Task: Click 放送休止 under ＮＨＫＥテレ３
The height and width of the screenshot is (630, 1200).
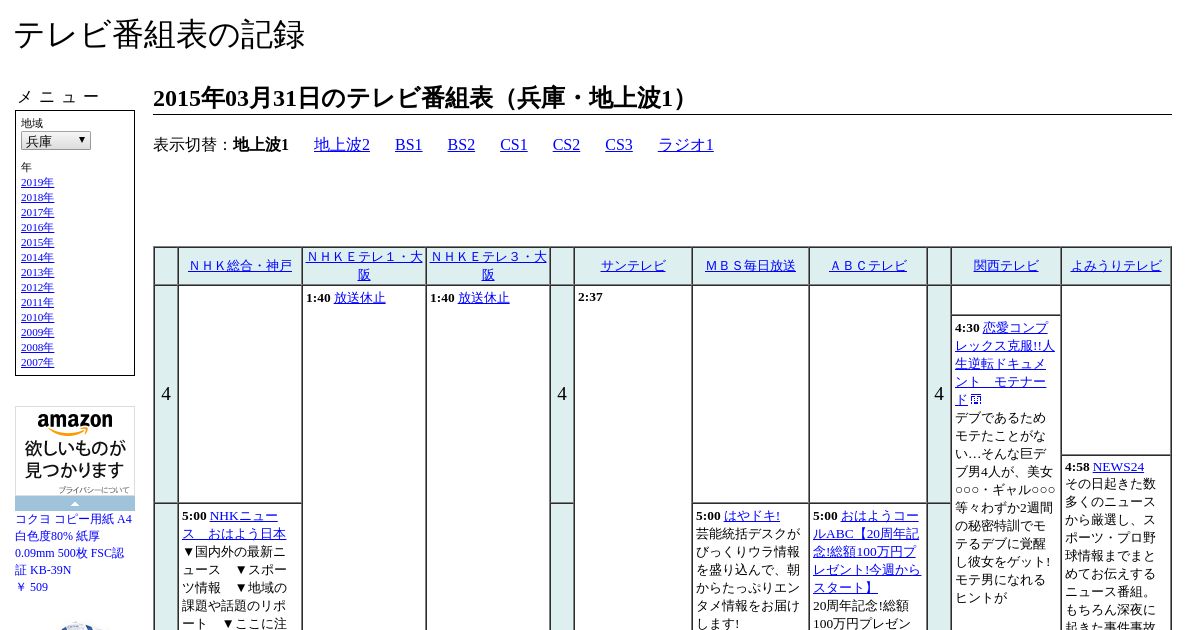Action: pyautogui.click(x=484, y=298)
